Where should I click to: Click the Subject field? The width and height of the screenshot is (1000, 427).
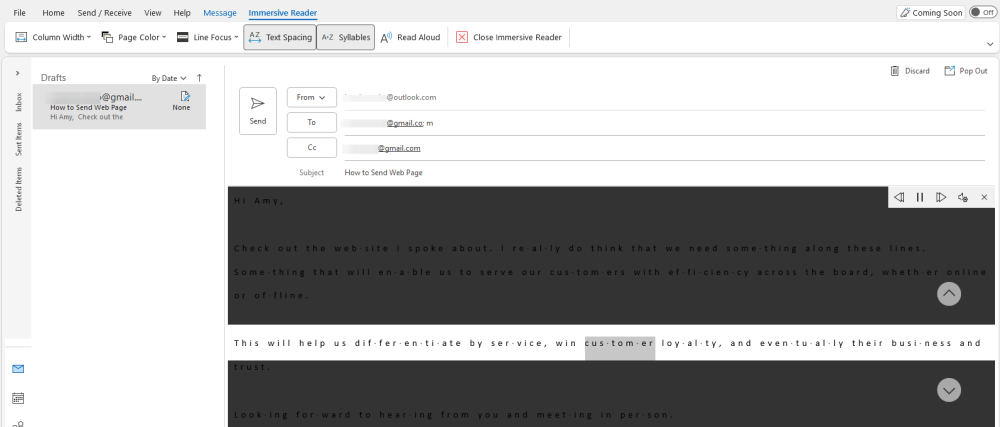pyautogui.click(x=663, y=173)
